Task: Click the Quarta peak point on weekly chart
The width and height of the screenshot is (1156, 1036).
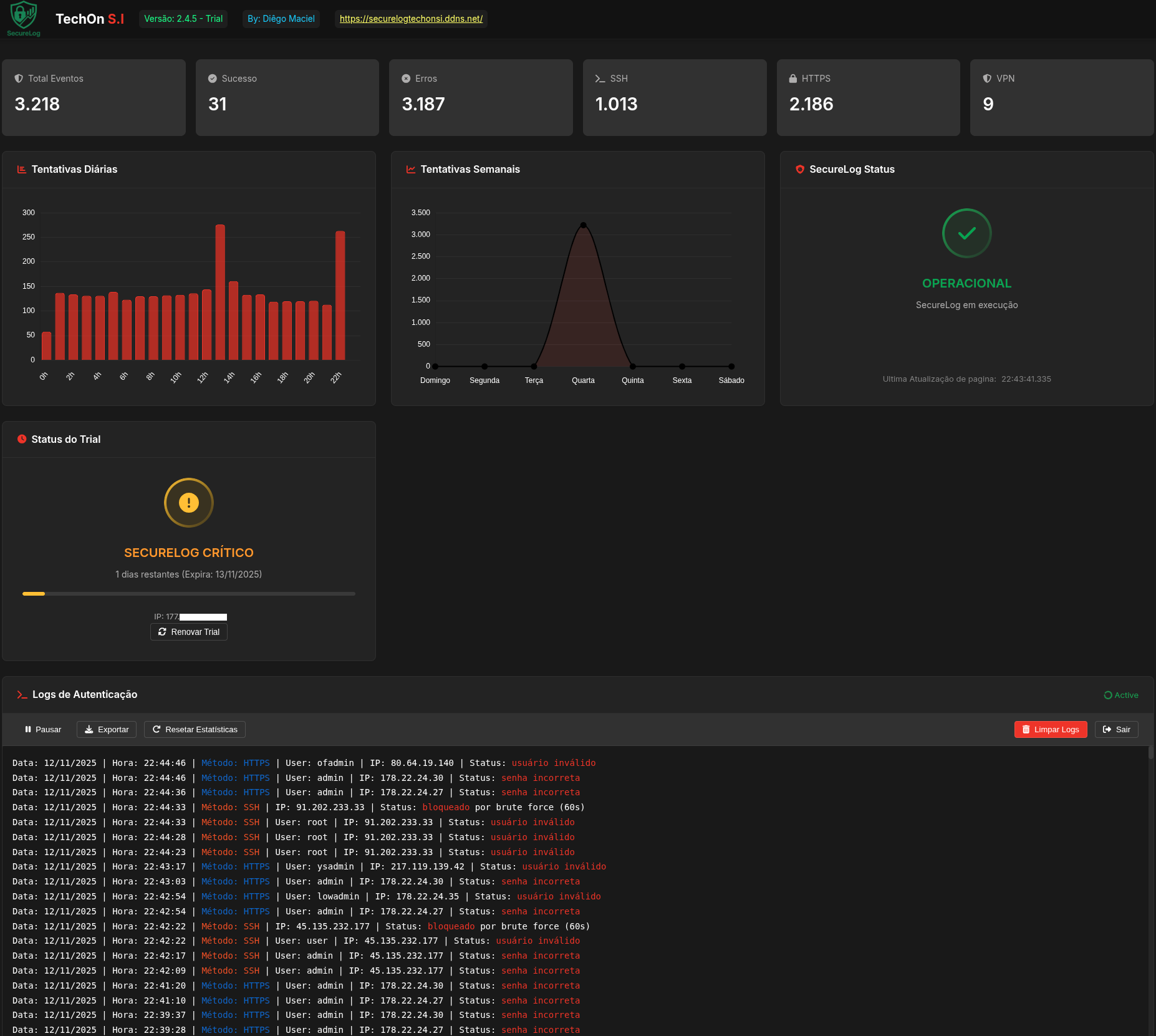Action: pyautogui.click(x=583, y=225)
